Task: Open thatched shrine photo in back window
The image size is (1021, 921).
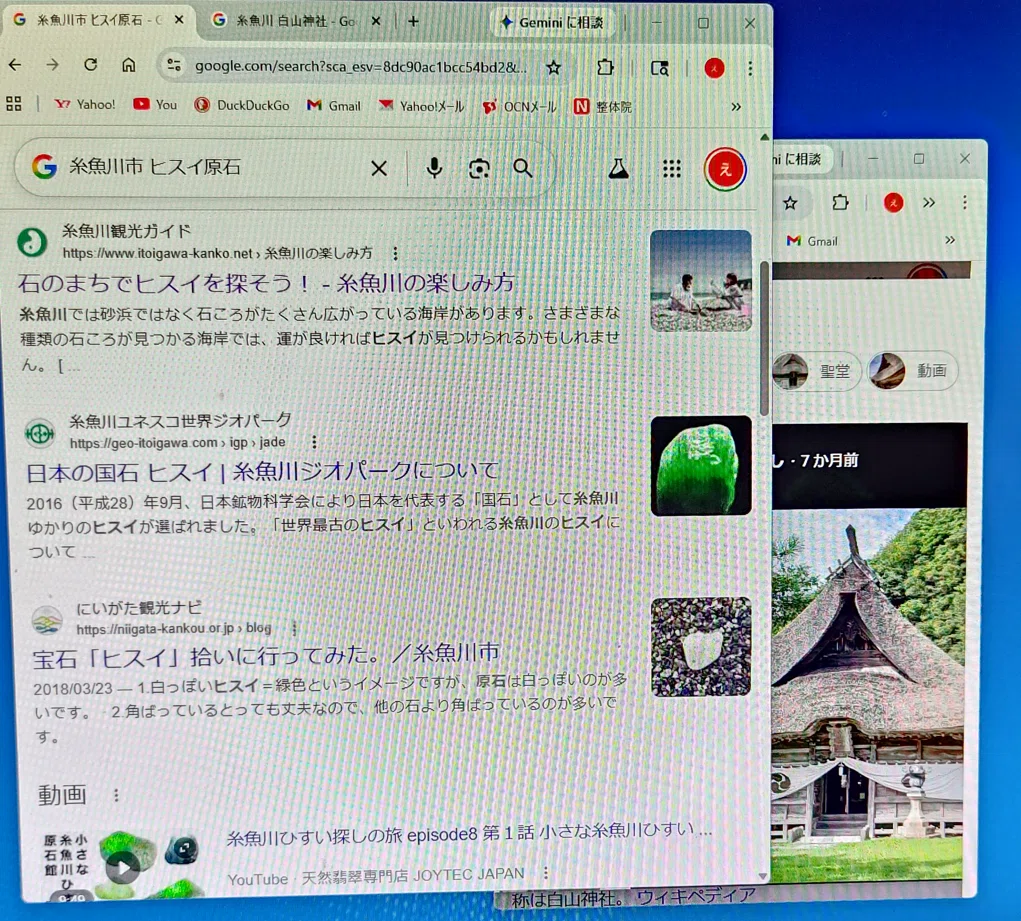Action: 867,694
